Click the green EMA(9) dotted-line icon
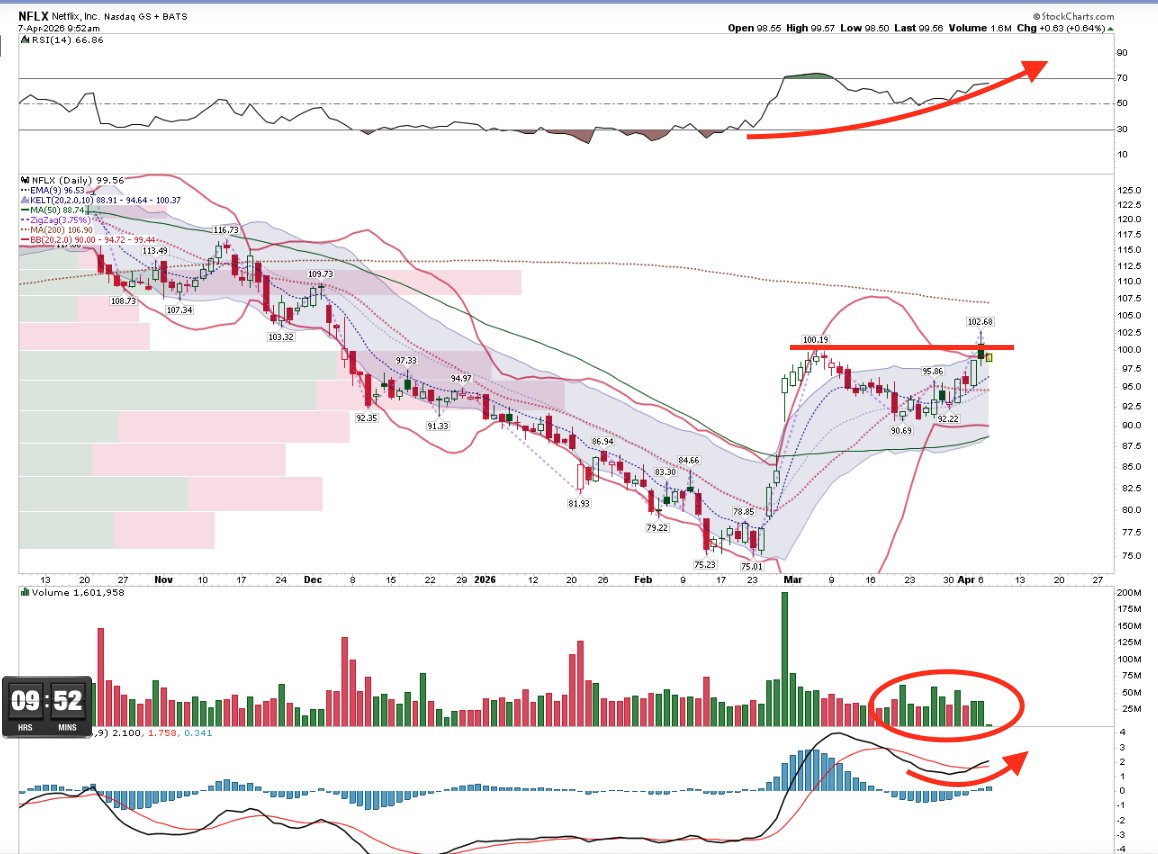This screenshot has width=1158, height=854. click(x=25, y=192)
